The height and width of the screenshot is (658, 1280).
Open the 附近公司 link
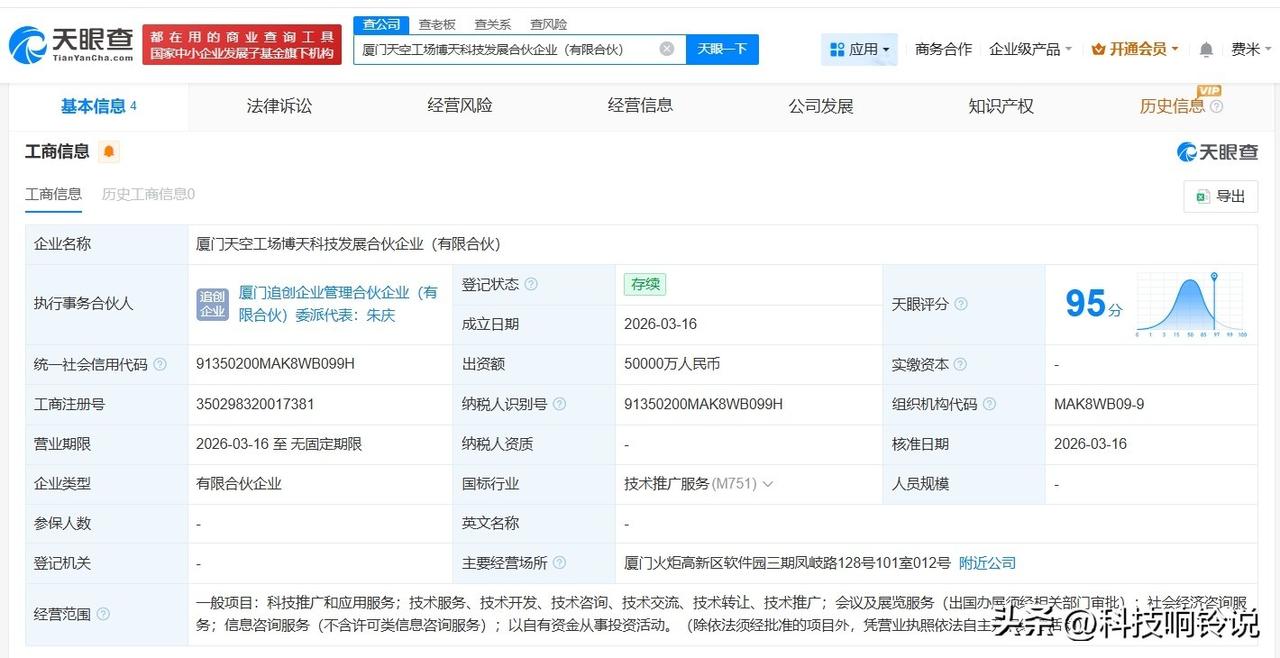click(x=987, y=563)
